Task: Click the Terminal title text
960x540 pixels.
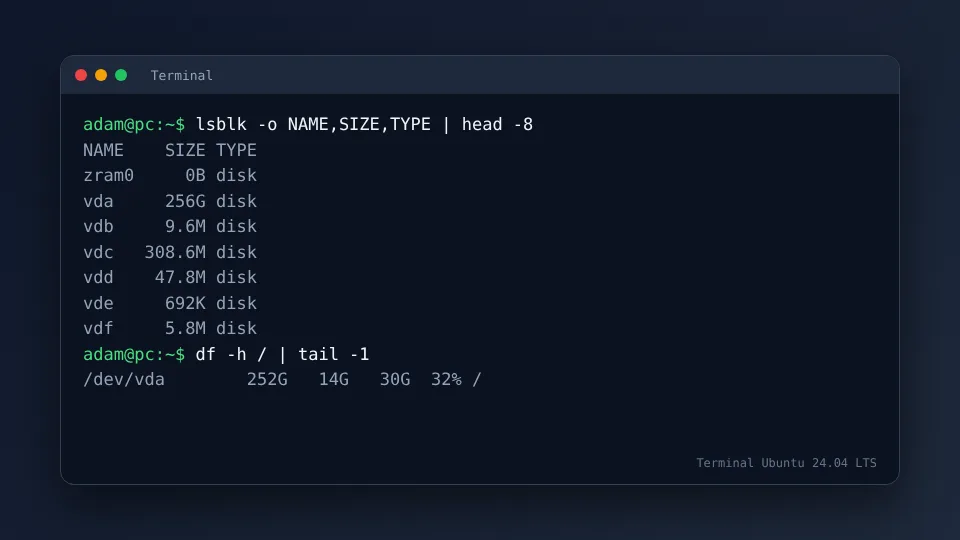Action: click(182, 75)
